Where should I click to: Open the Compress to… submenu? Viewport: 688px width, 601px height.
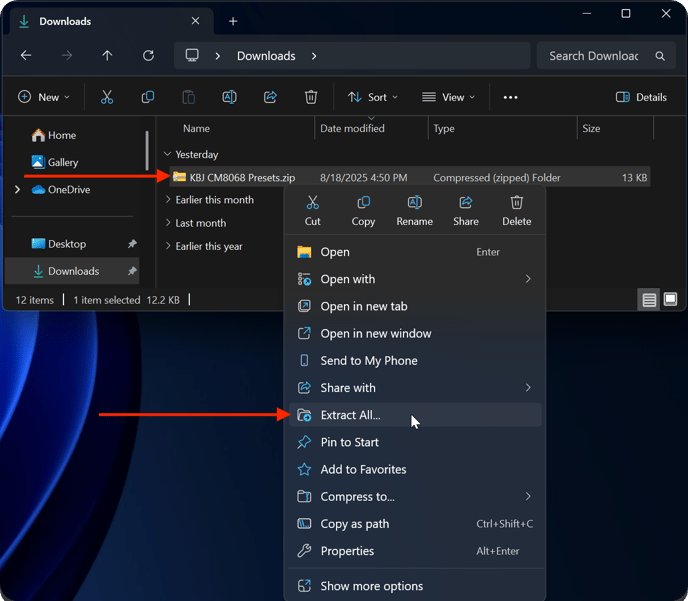415,497
